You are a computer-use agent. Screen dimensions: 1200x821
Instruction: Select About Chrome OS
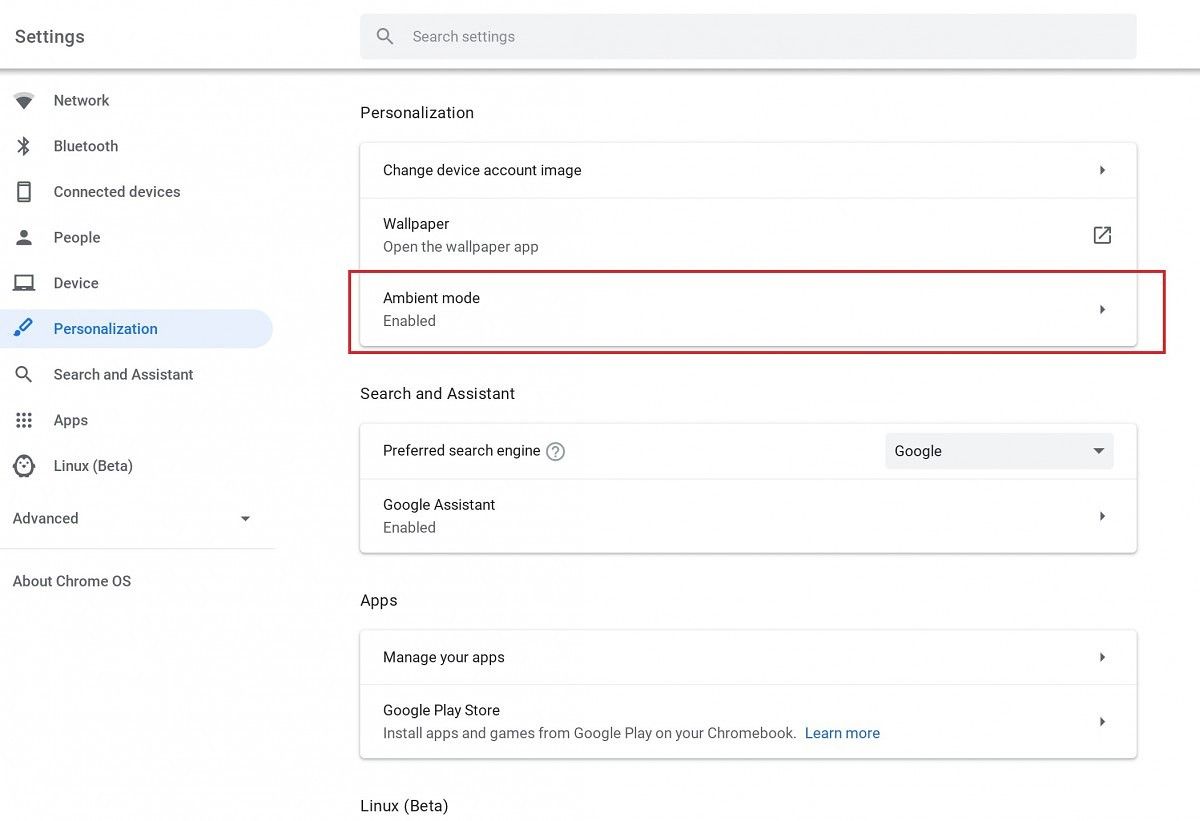click(x=71, y=580)
